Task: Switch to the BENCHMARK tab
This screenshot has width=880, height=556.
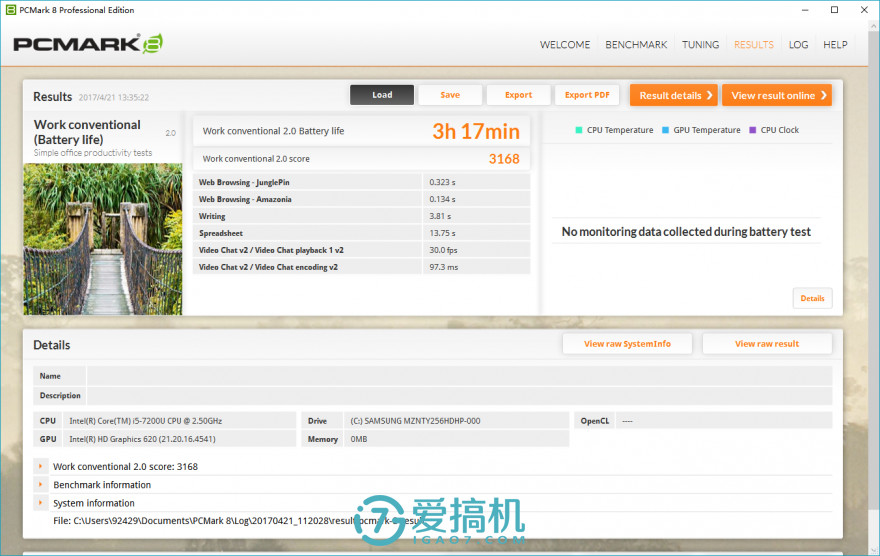Action: coord(636,45)
